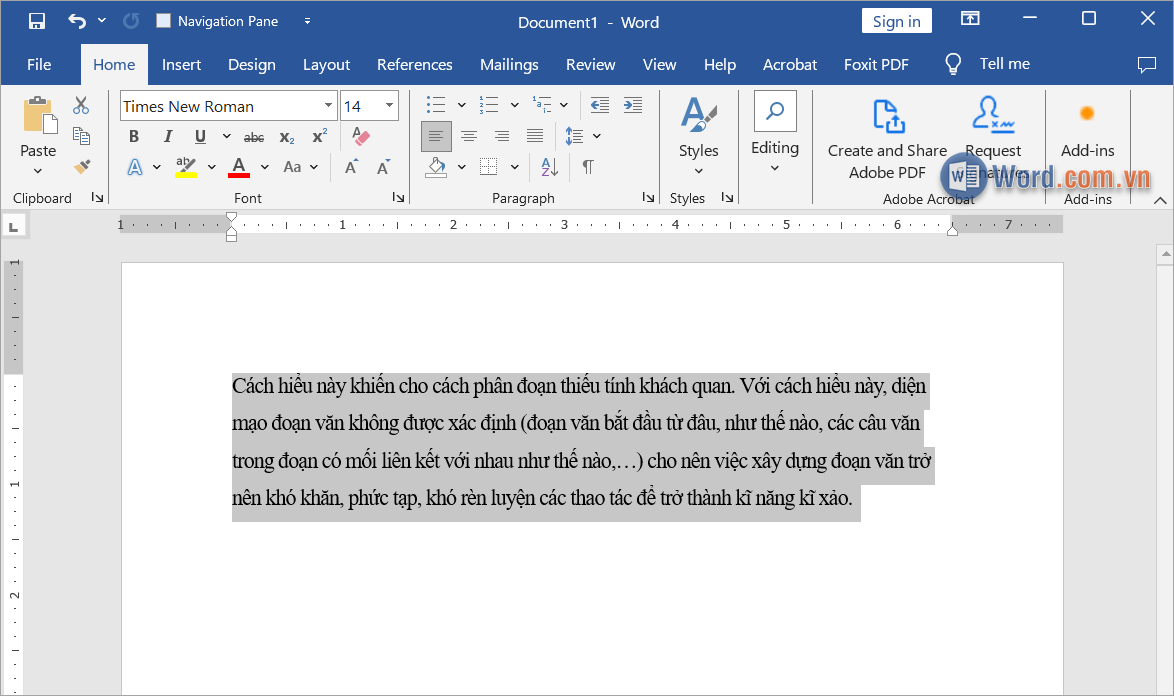This screenshot has width=1174, height=696.
Task: Decrease font size with shrink icon
Action: pyautogui.click(x=383, y=167)
